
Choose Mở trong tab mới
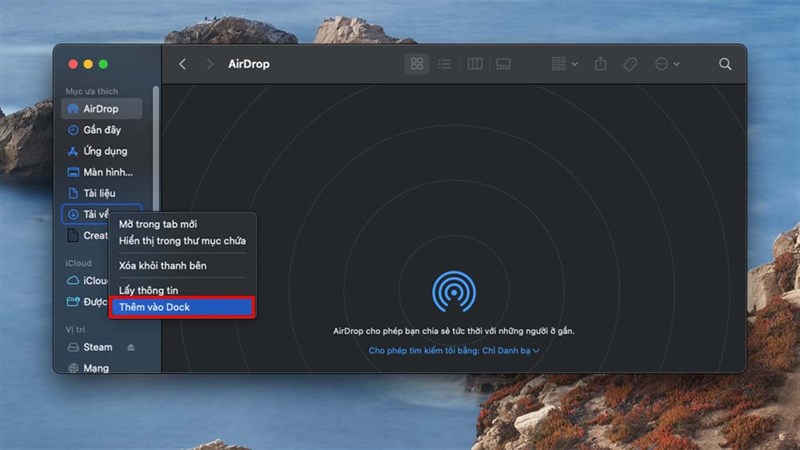point(158,224)
